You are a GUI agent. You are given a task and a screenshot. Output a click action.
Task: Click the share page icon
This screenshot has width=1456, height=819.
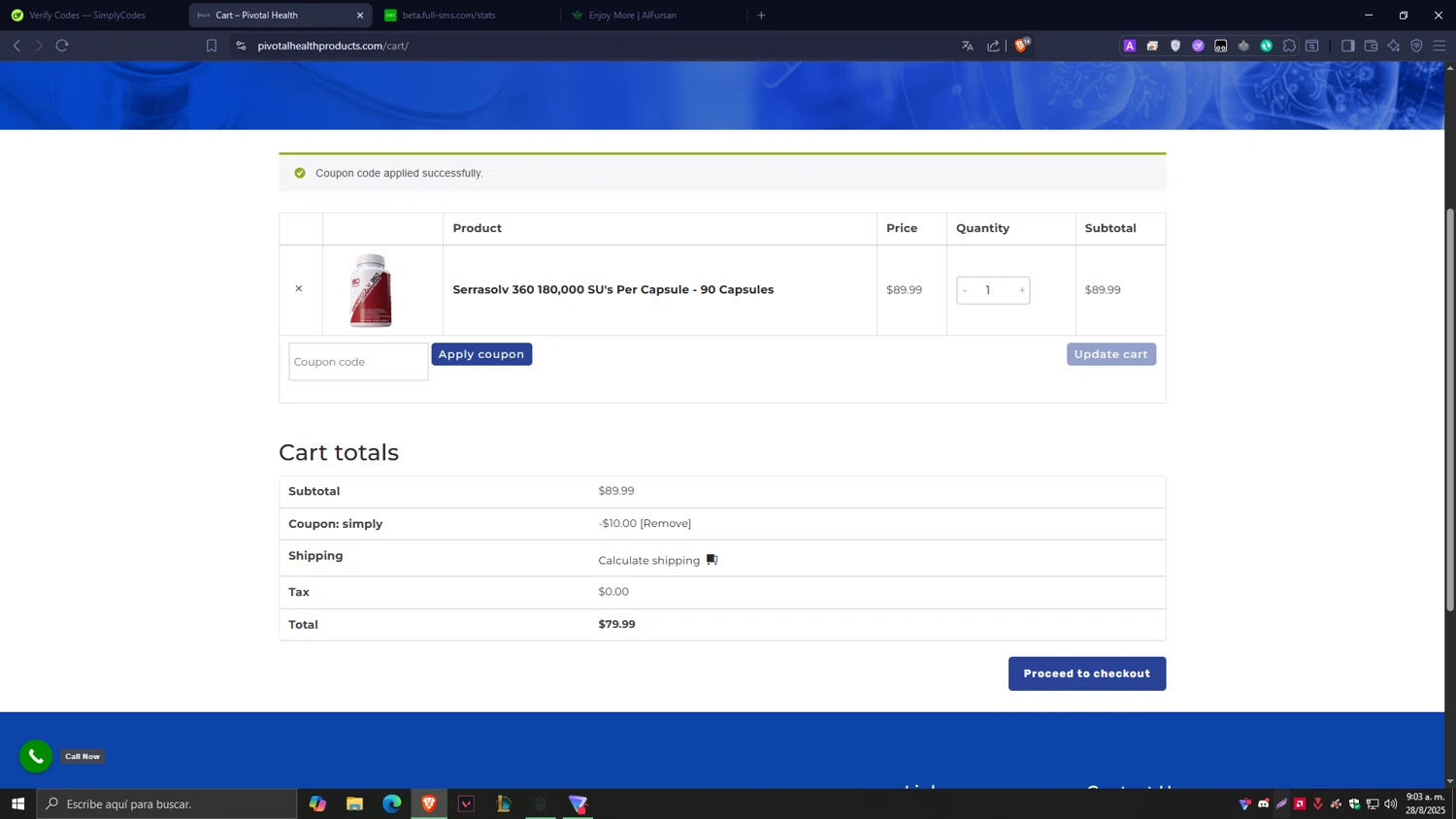[993, 46]
